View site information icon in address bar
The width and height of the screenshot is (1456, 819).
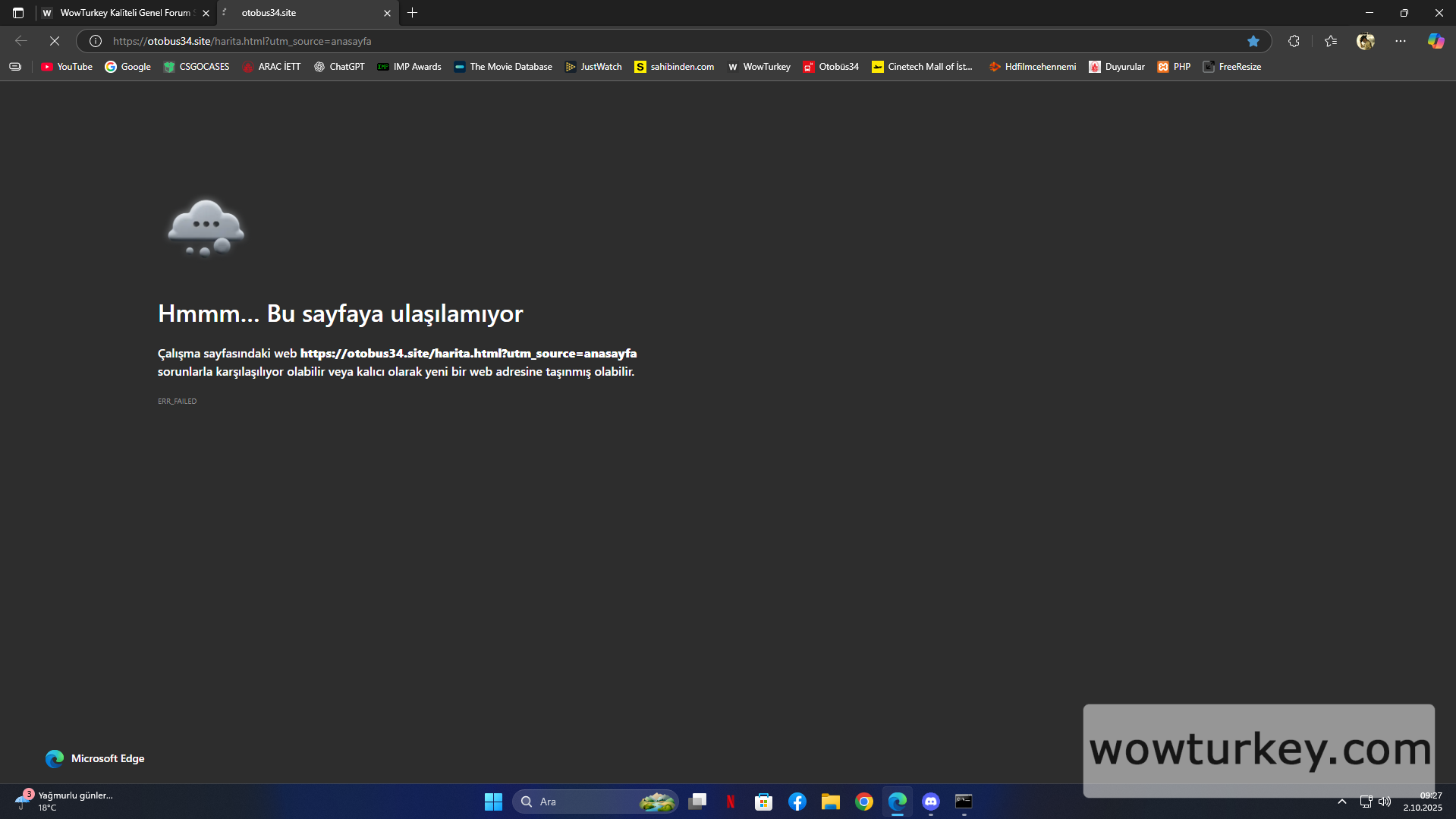[x=96, y=41]
